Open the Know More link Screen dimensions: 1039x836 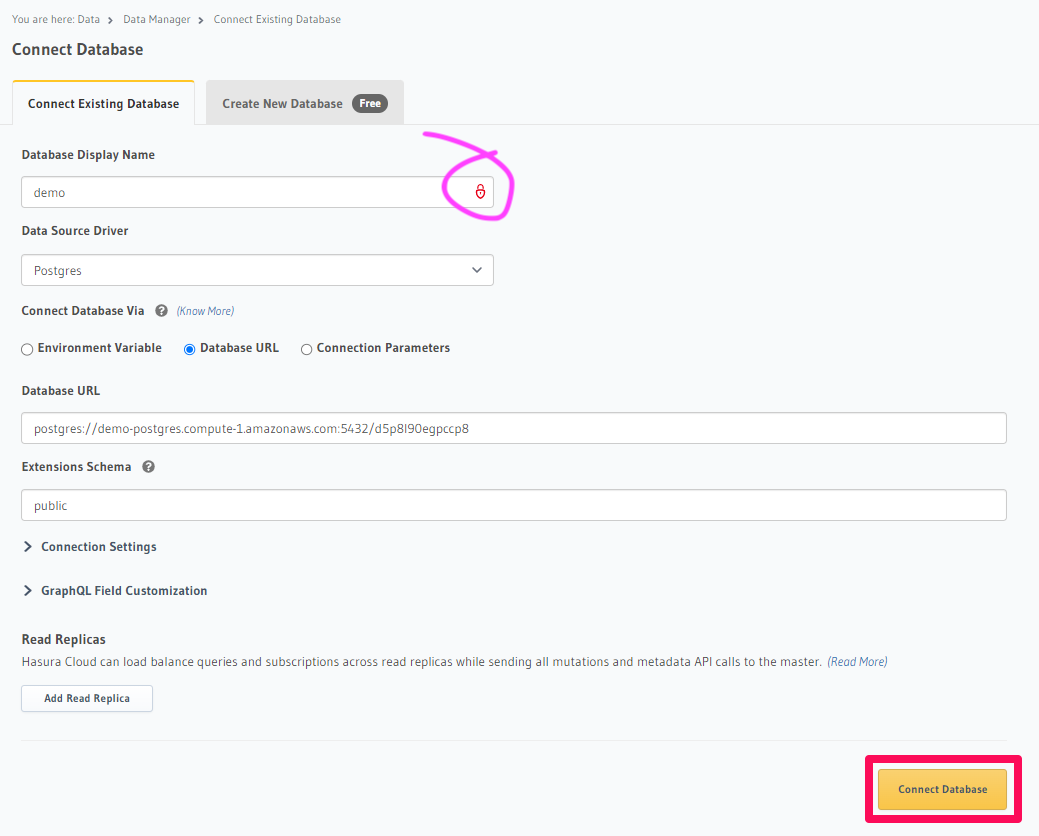coord(205,311)
